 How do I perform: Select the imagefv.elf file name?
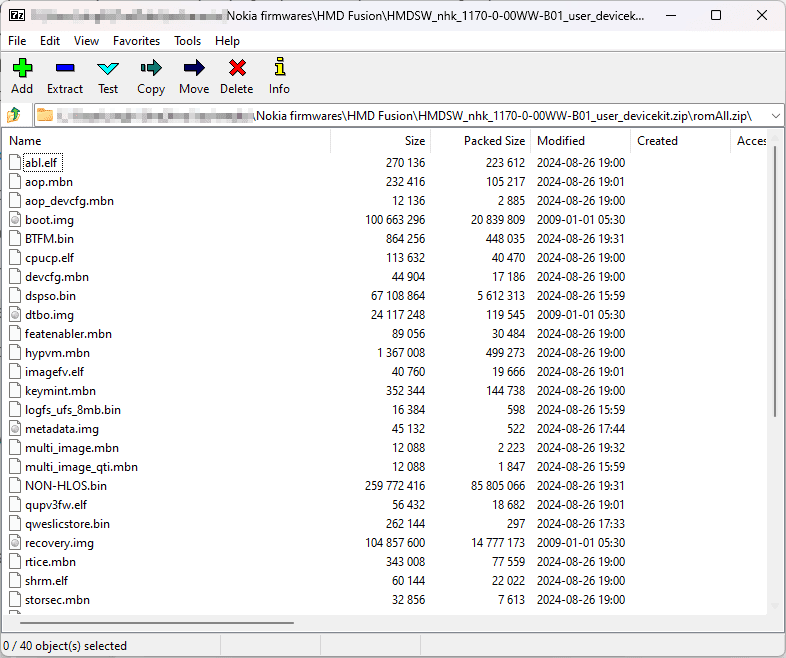click(x=54, y=372)
